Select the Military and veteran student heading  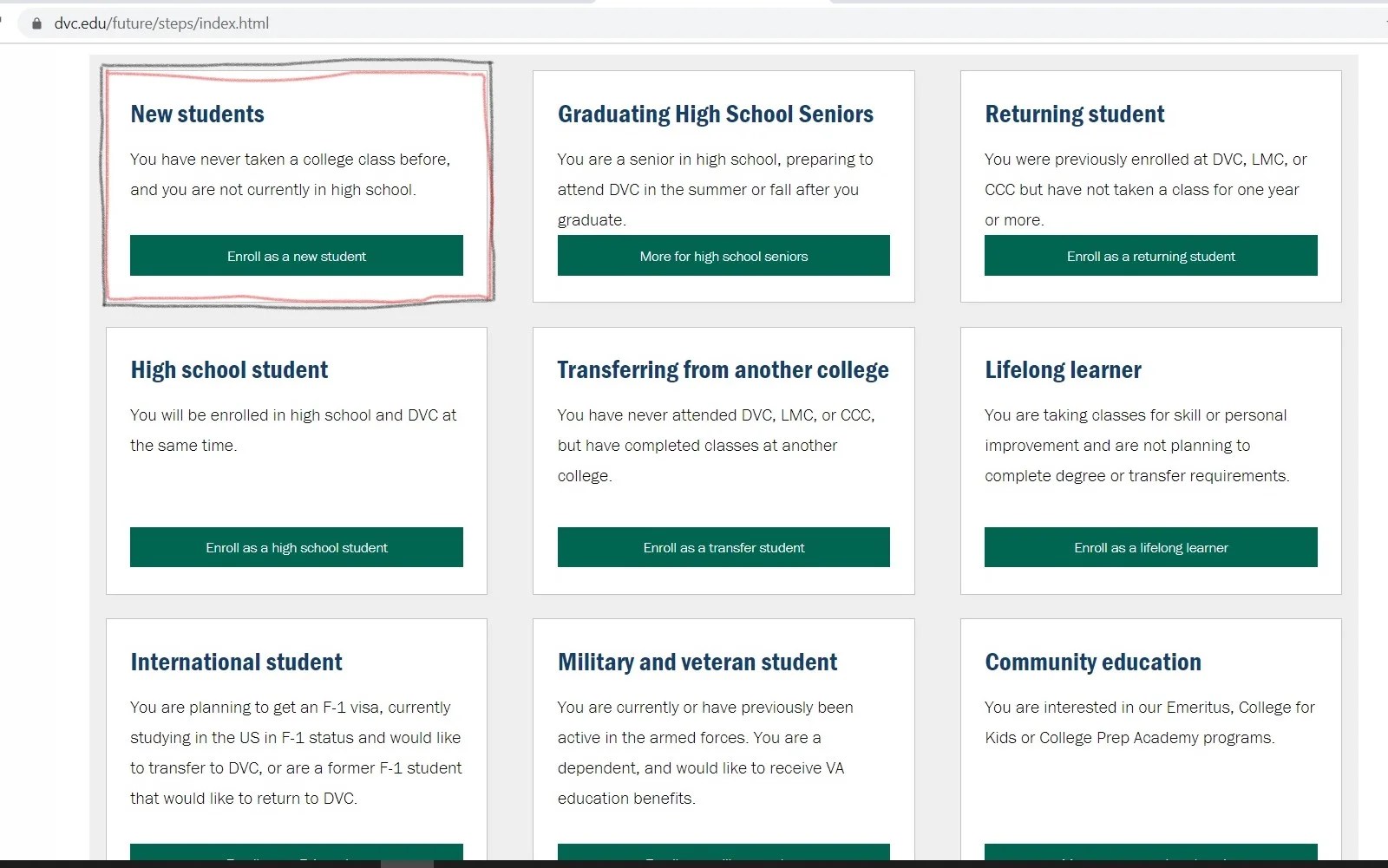click(x=697, y=662)
